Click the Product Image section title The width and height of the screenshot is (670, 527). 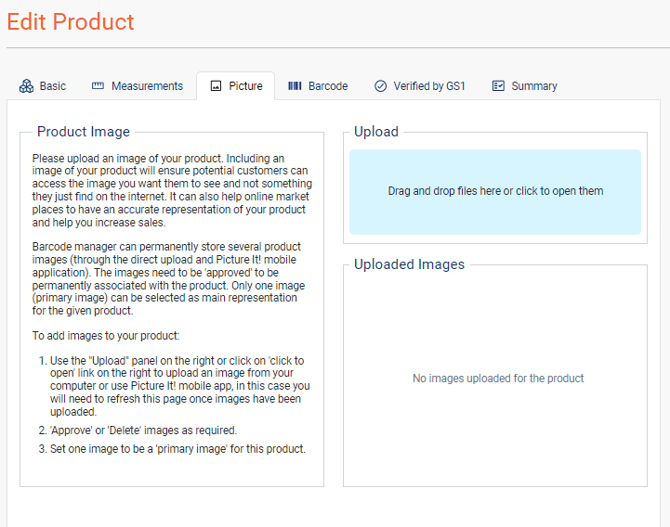click(83, 132)
